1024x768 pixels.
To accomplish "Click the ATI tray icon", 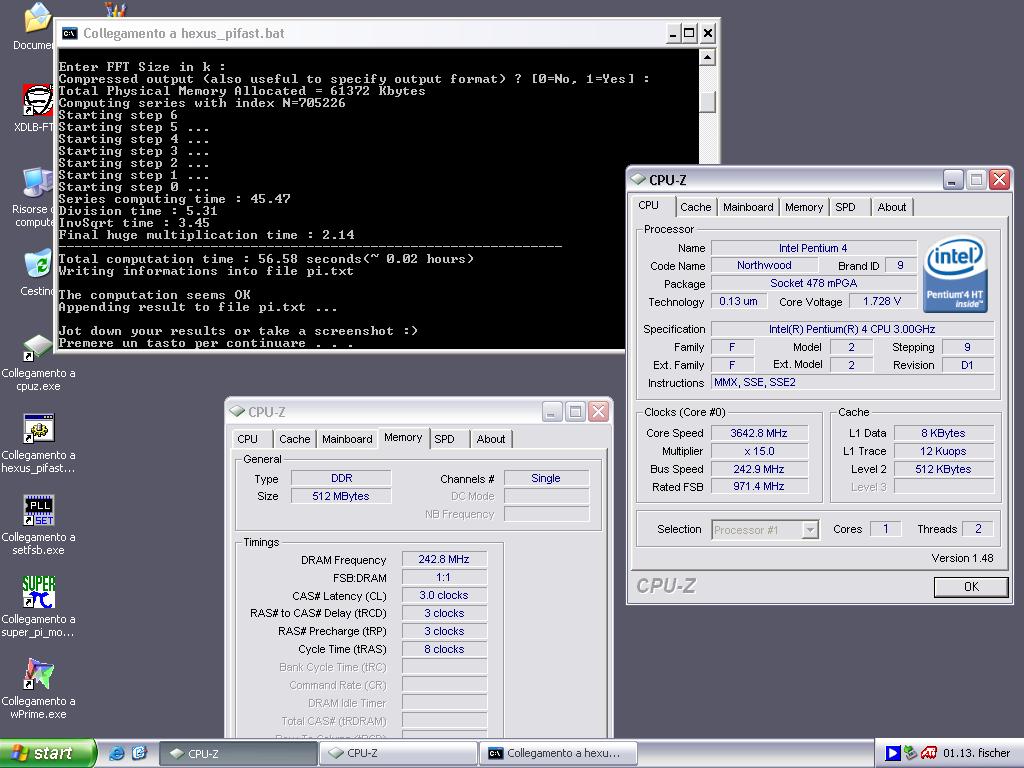I will click(x=929, y=753).
